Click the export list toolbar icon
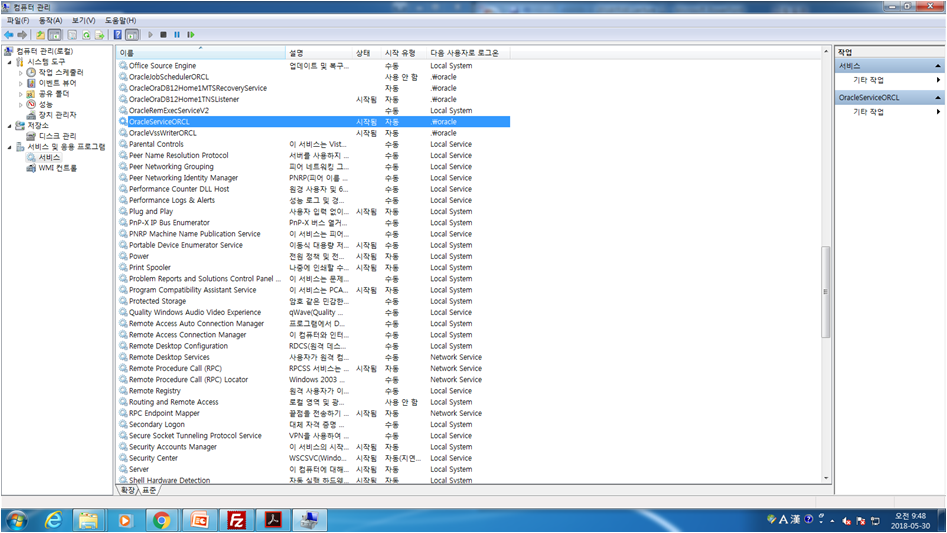This screenshot has width=947, height=533. coord(100,35)
